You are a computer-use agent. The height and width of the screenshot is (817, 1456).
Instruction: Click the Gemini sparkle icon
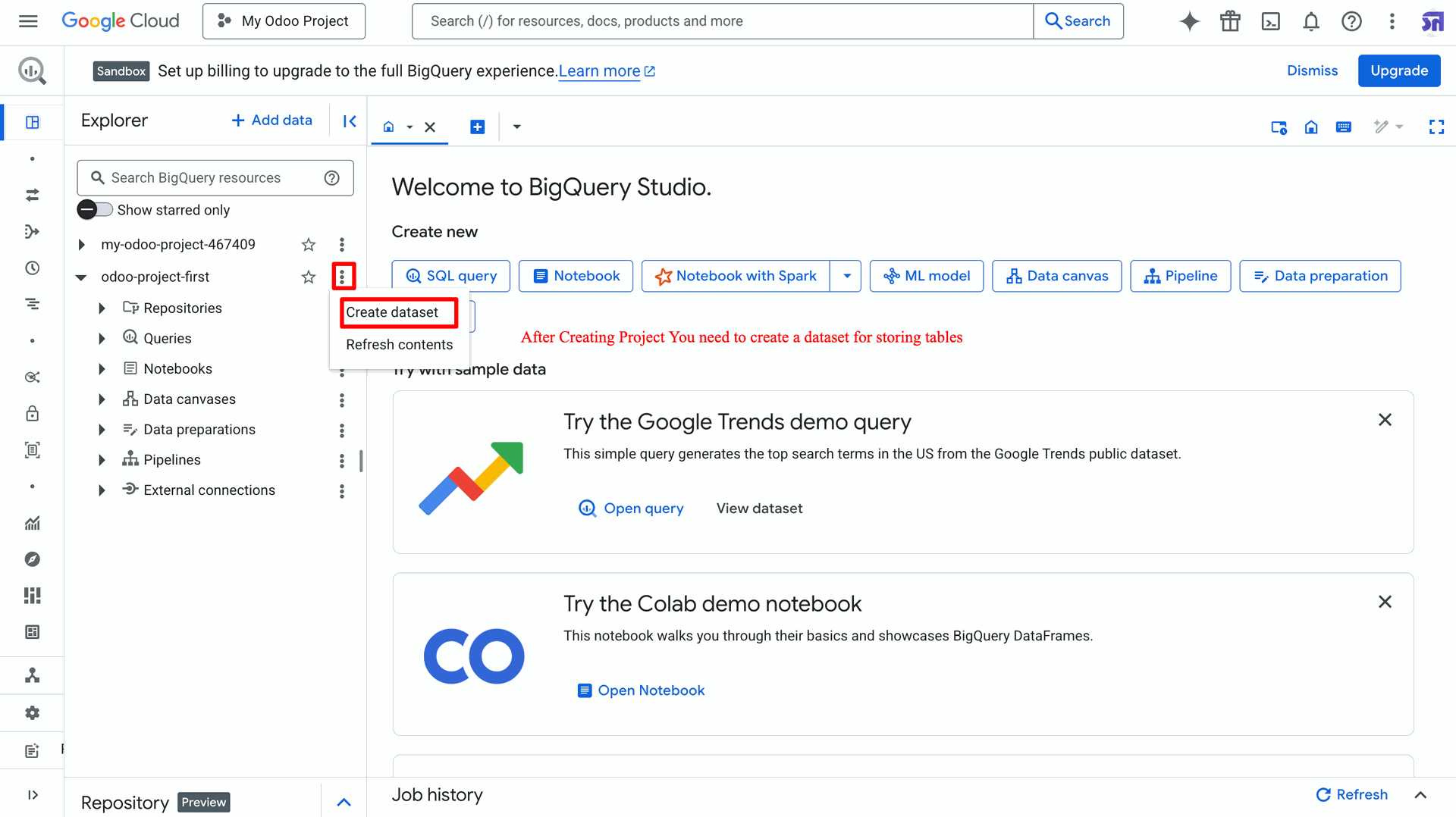click(1189, 21)
